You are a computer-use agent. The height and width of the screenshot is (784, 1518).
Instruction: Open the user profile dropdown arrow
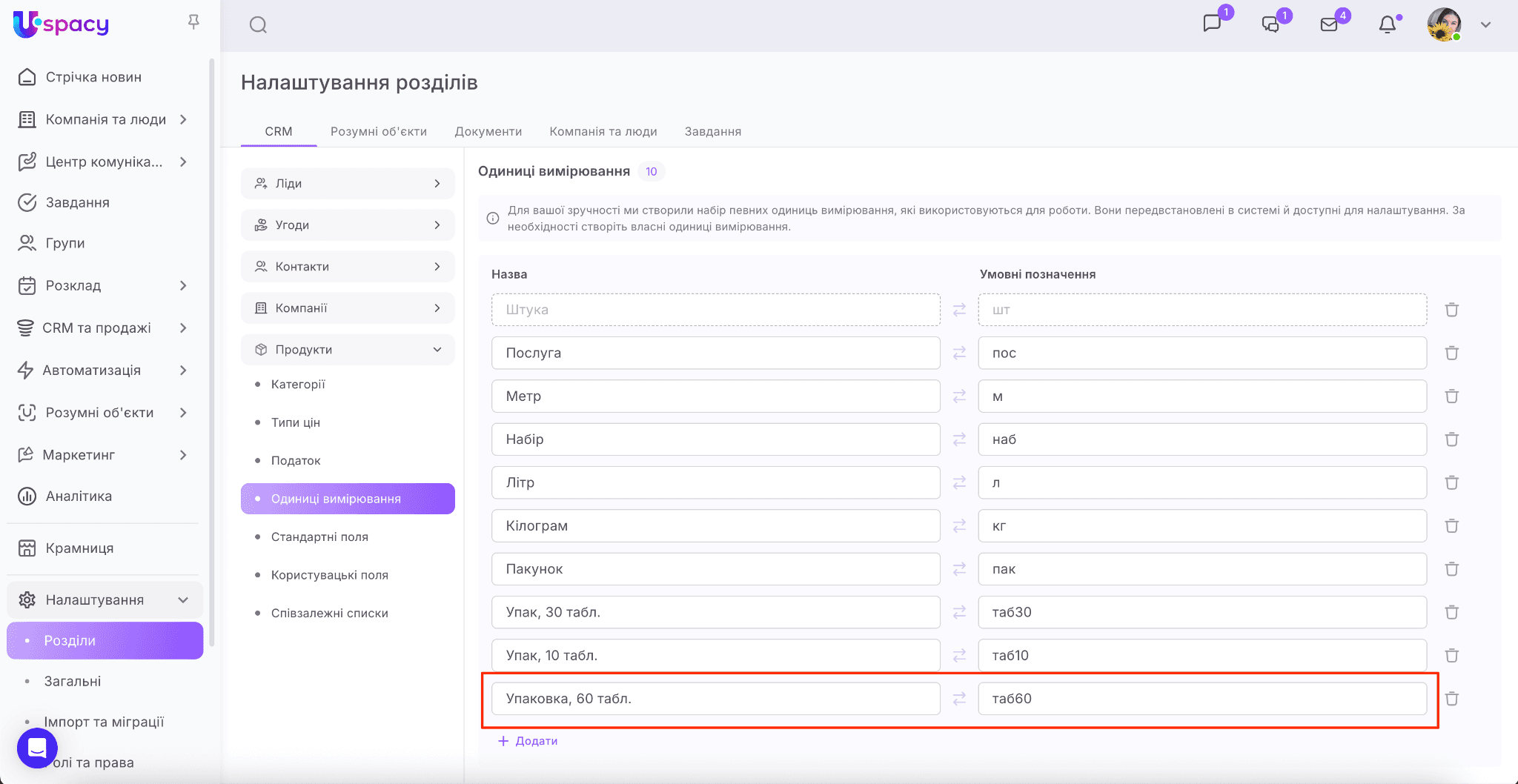click(1485, 24)
